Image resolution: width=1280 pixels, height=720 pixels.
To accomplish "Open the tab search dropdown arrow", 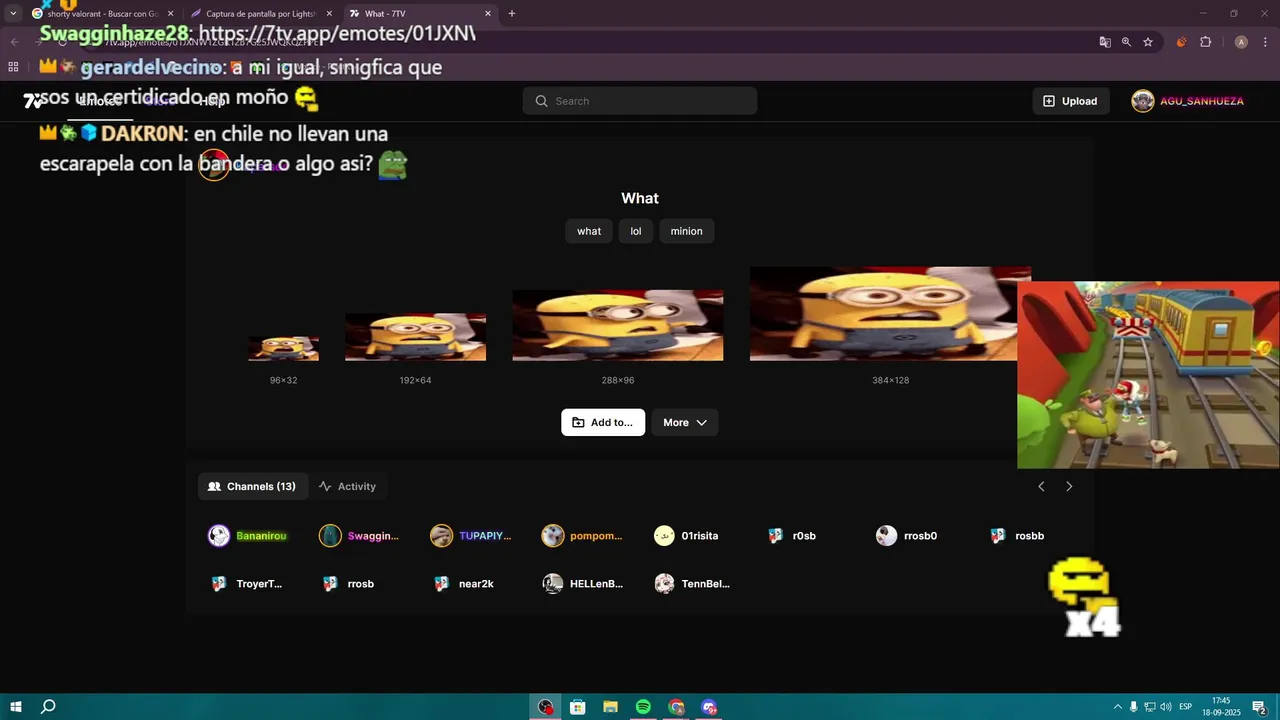I will [x=13, y=14].
